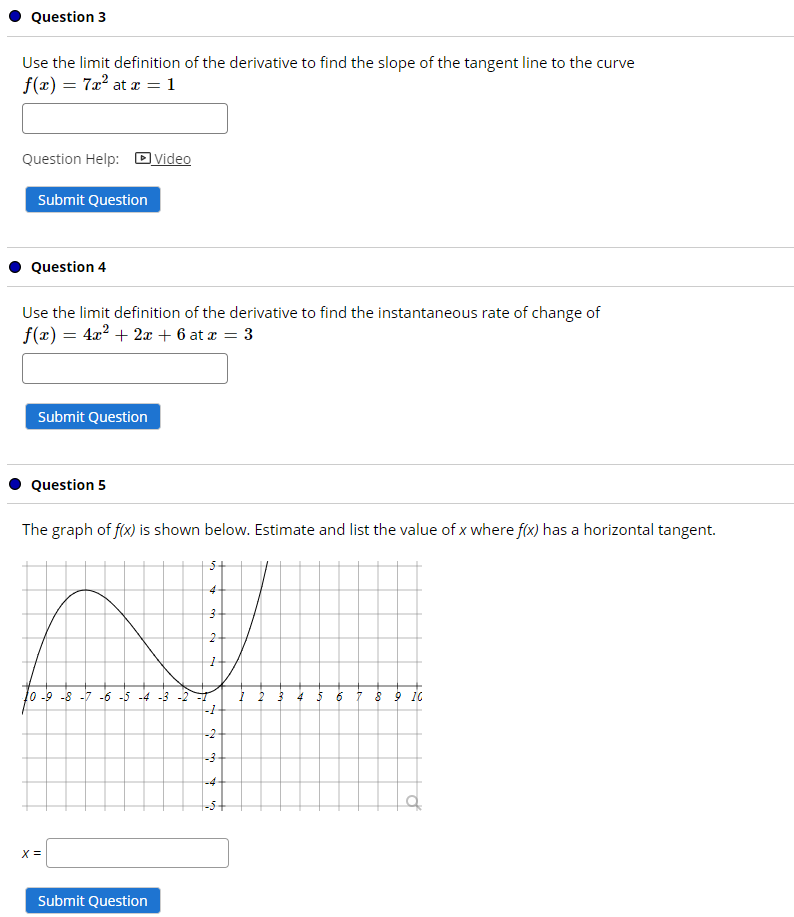Select the magnifier zoom icon on the graph
Screen dimensions: 794x917
pos(410,800)
